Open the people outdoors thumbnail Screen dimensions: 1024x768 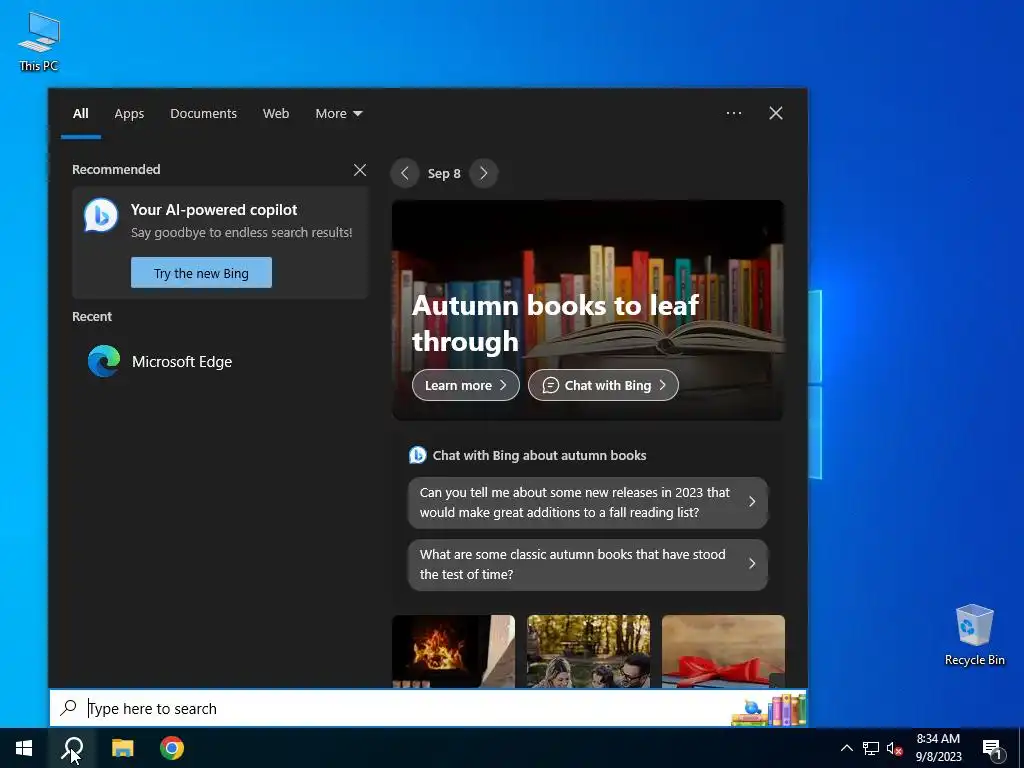[588, 651]
